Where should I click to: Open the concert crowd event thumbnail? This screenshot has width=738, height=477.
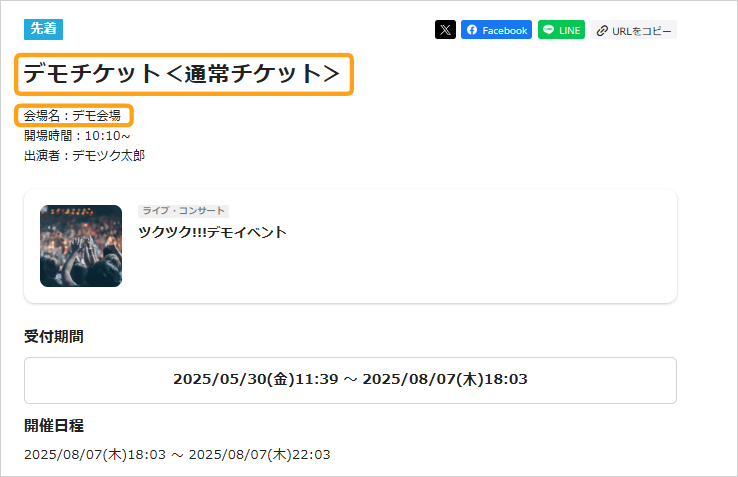[81, 246]
